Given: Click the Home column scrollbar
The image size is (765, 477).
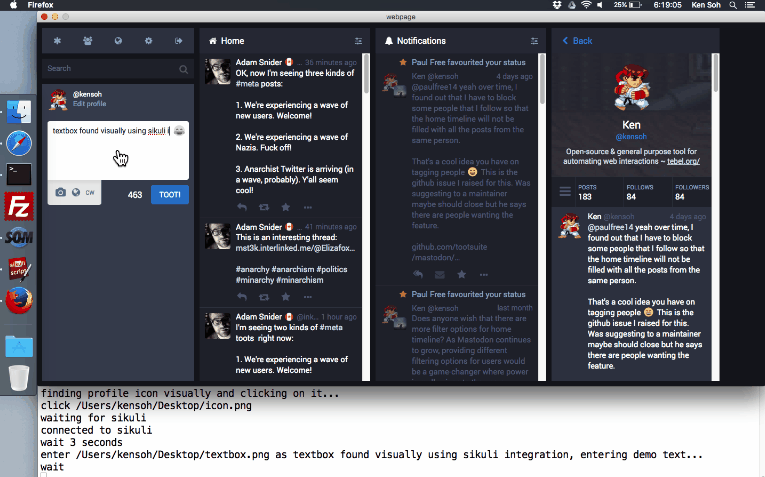Looking at the screenshot, I should point(366,73).
